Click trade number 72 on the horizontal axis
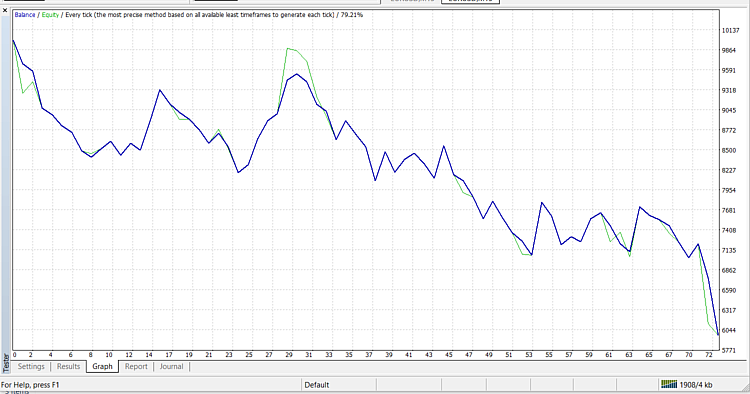Image resolution: width=750 pixels, height=394 pixels. 709,355
